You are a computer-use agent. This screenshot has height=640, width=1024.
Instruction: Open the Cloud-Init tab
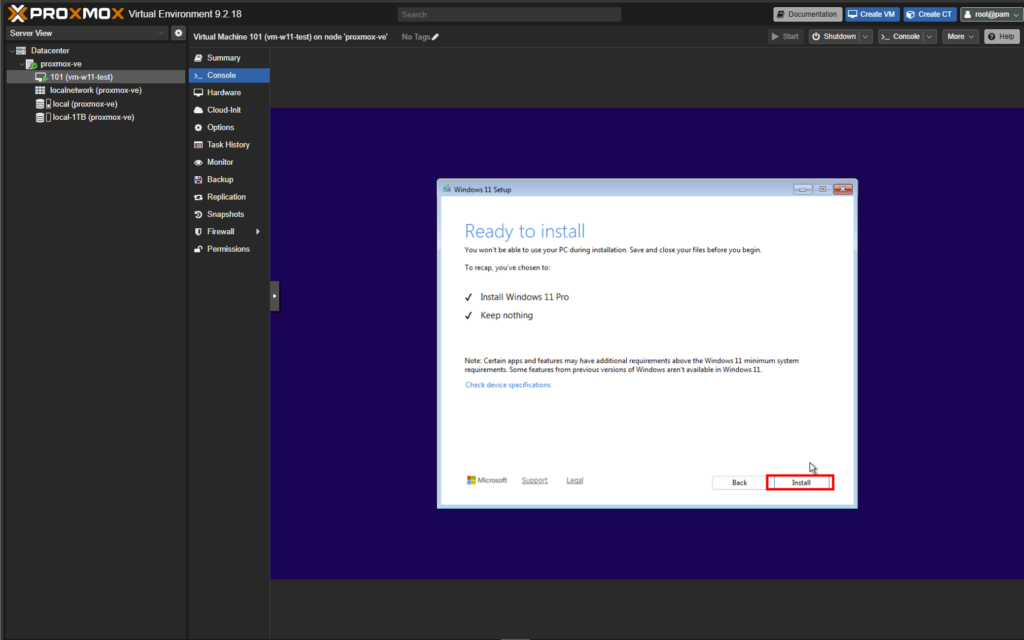coord(229,110)
